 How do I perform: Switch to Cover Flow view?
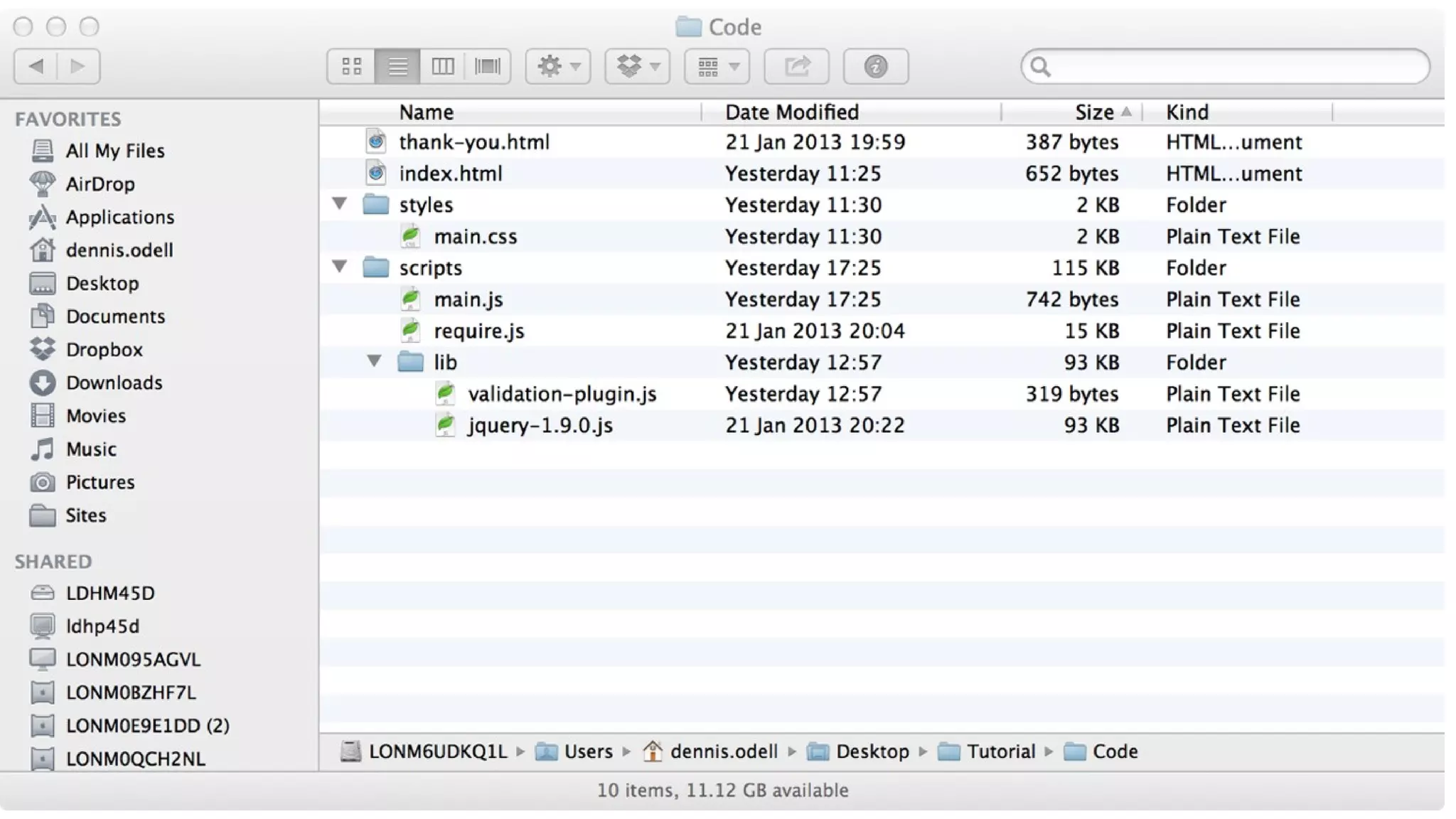(488, 67)
